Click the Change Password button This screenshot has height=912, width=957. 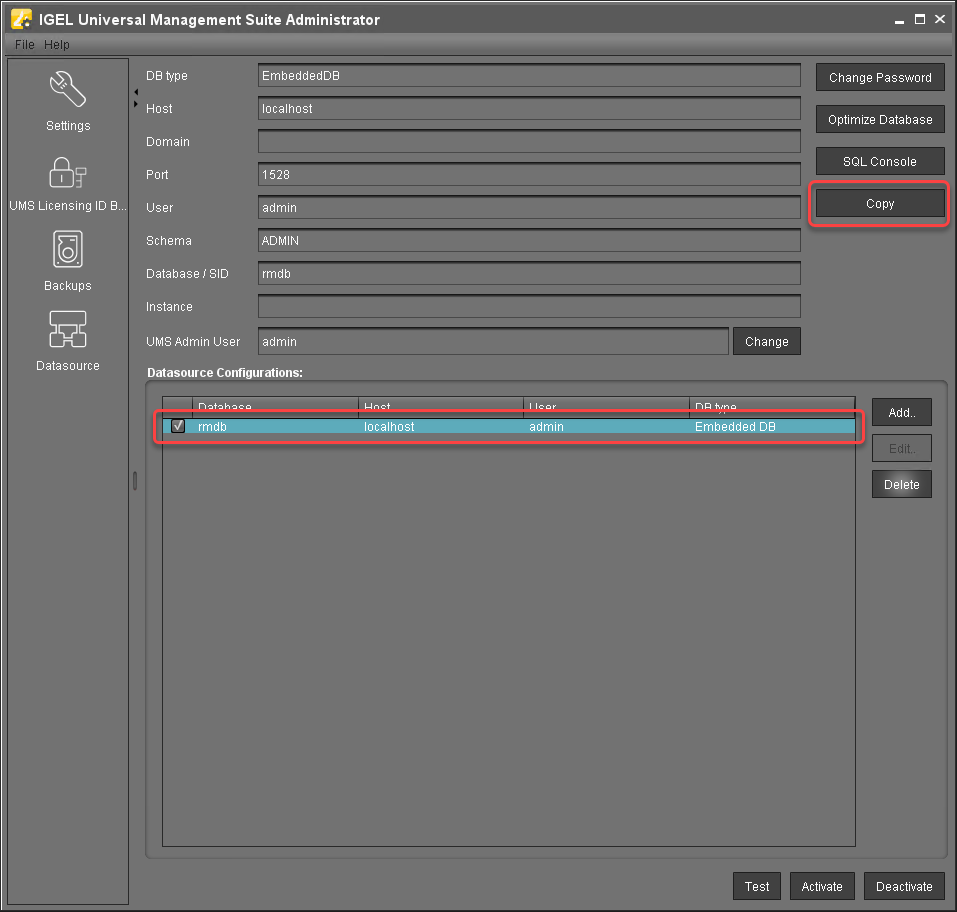(880, 78)
